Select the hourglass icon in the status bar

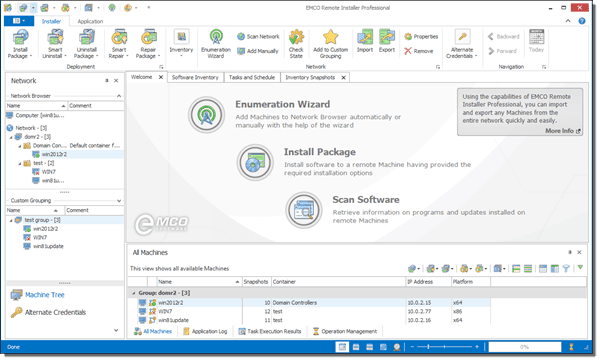pyautogui.click(x=571, y=347)
